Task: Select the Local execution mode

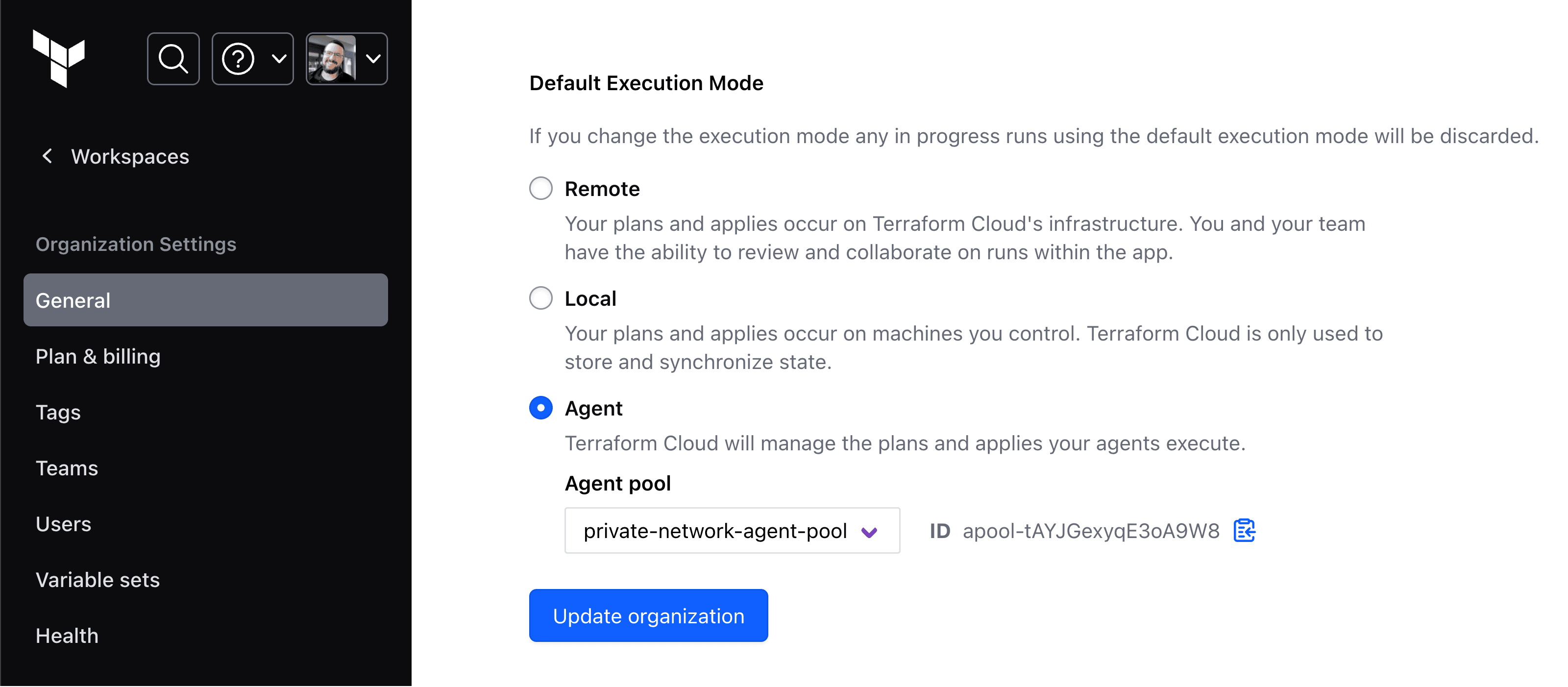Action: (540, 298)
